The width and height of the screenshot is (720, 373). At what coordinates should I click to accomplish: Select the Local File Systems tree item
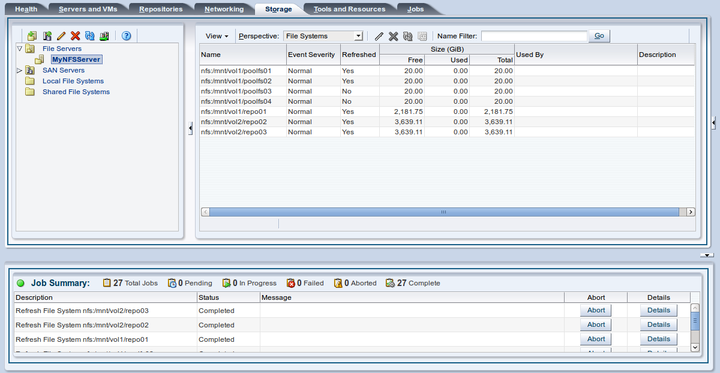pos(73,81)
